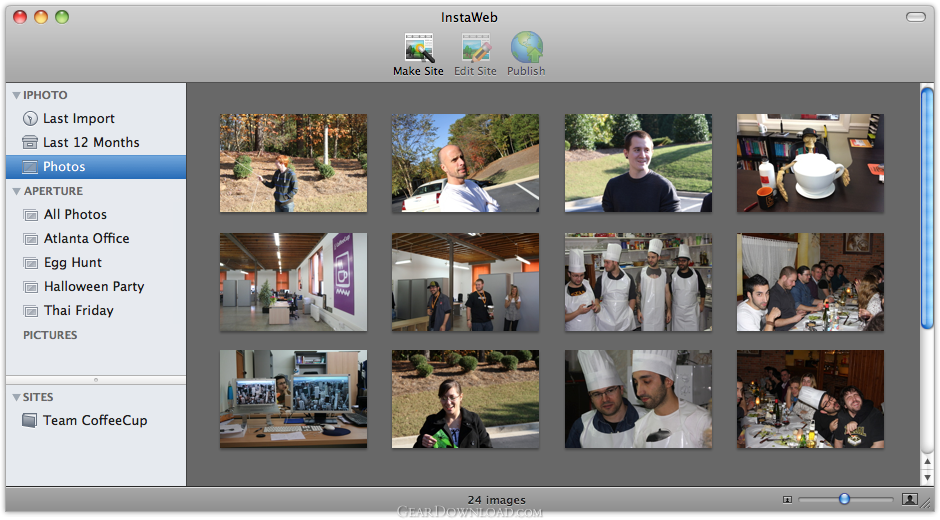Select the dual monitor desk photo
940x520 pixels.
293,399
